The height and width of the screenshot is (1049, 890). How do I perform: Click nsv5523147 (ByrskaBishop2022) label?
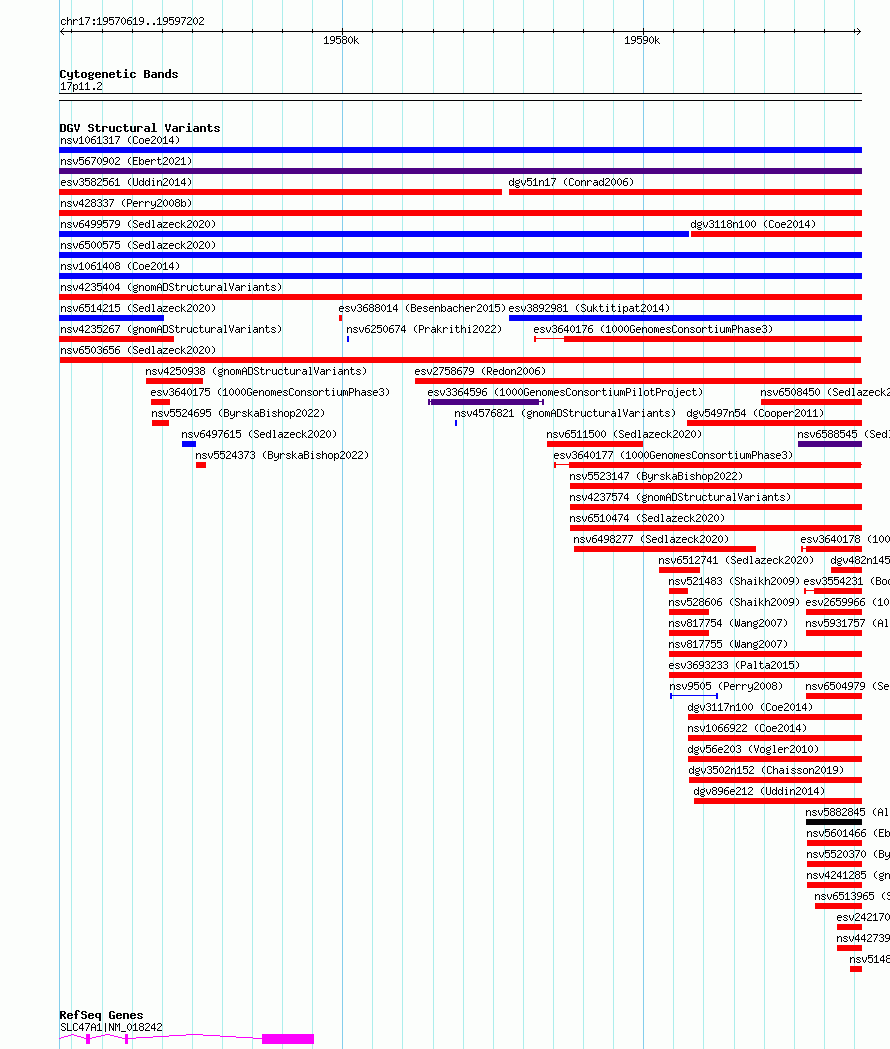(656, 476)
